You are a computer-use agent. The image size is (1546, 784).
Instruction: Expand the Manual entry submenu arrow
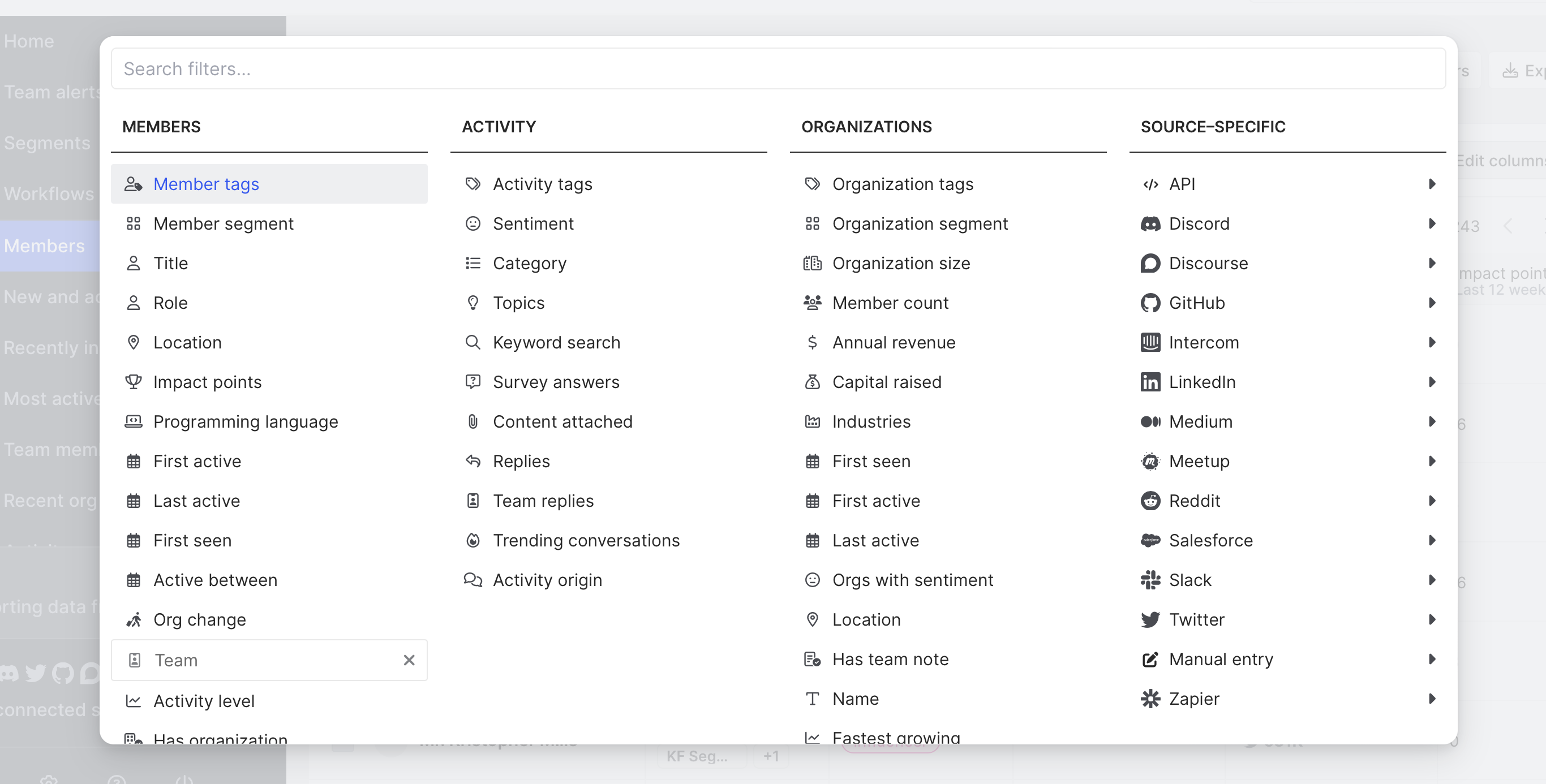coord(1432,659)
